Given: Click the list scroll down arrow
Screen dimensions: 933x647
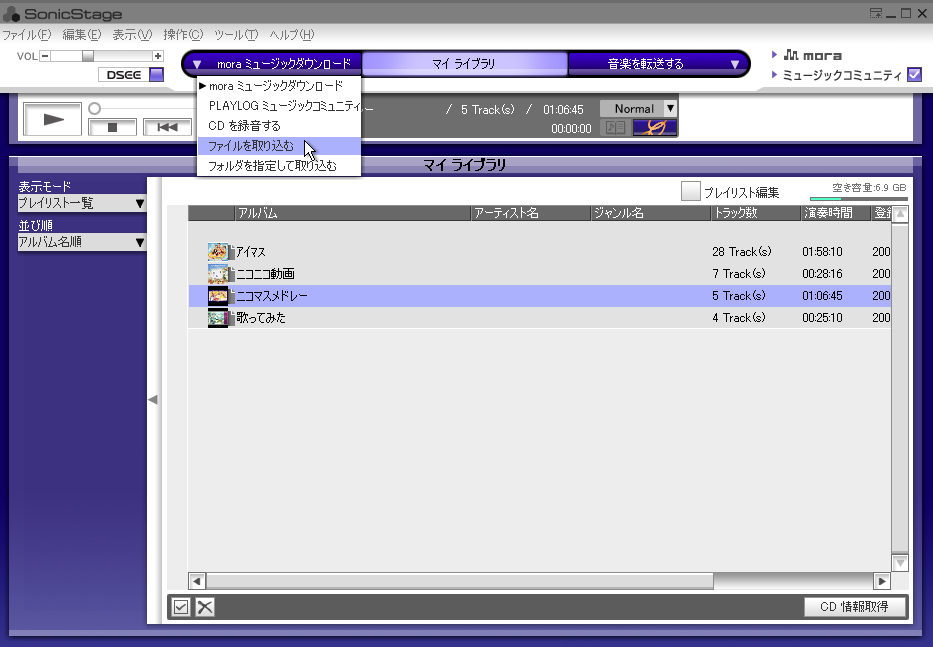Looking at the screenshot, I should click(900, 562).
